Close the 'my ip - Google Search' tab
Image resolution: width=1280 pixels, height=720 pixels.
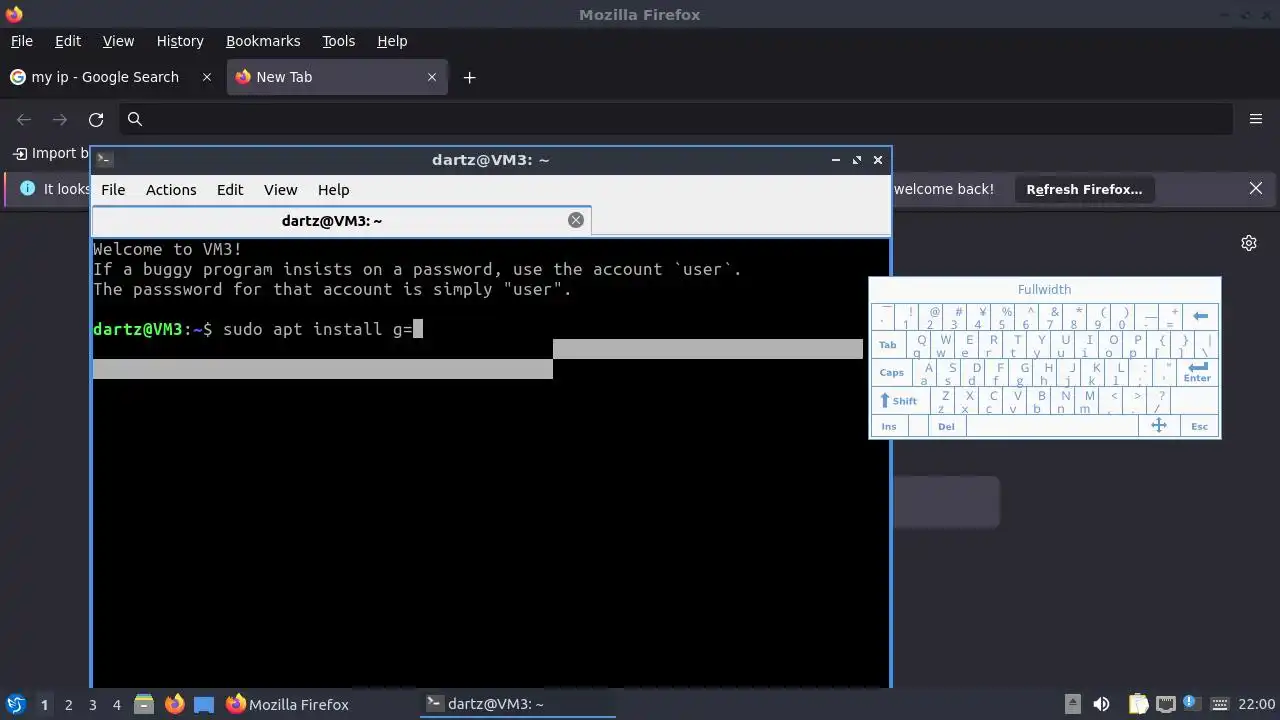(x=207, y=77)
